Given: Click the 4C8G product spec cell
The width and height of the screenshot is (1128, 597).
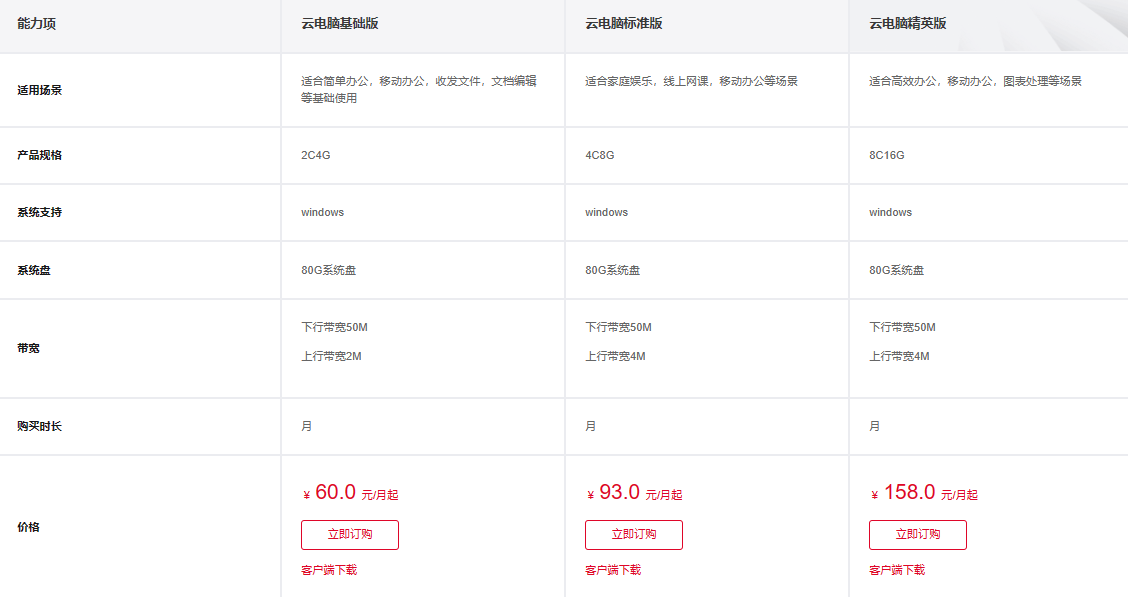Looking at the screenshot, I should click(x=600, y=155).
